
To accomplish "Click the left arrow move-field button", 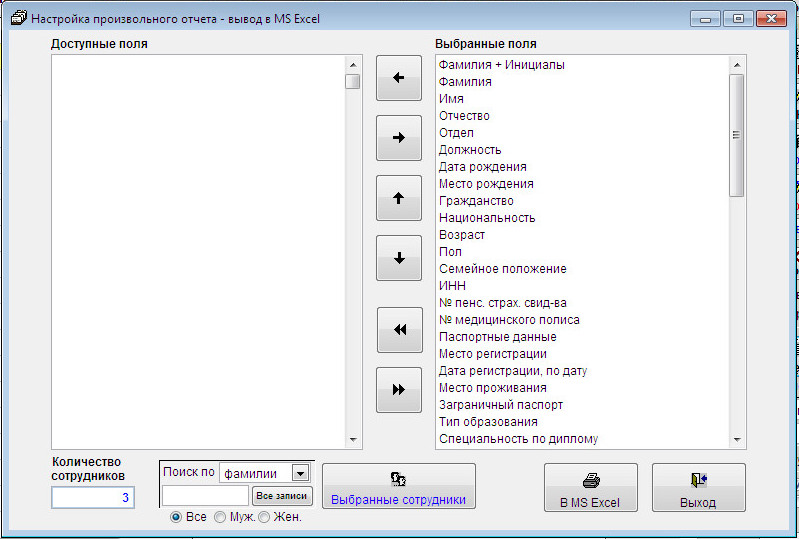I will 398,78.
